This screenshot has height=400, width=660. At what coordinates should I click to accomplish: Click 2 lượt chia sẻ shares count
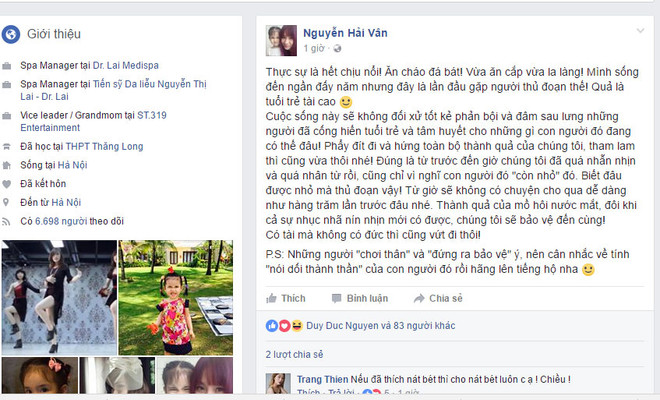pos(294,355)
